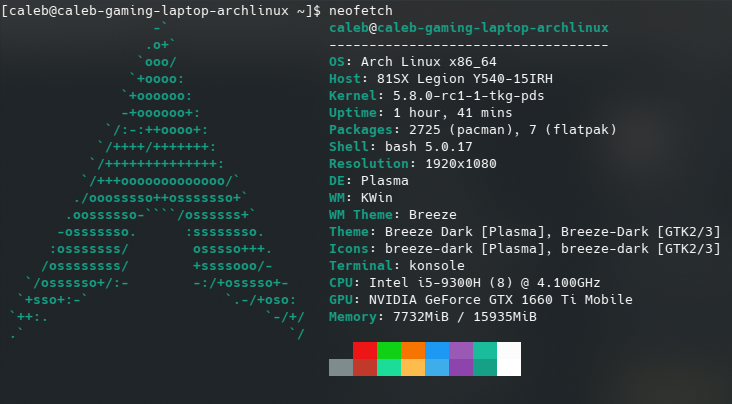Viewport: 732px width, 404px height.
Task: Click the typed 'neofetch' command
Action: 361,10
